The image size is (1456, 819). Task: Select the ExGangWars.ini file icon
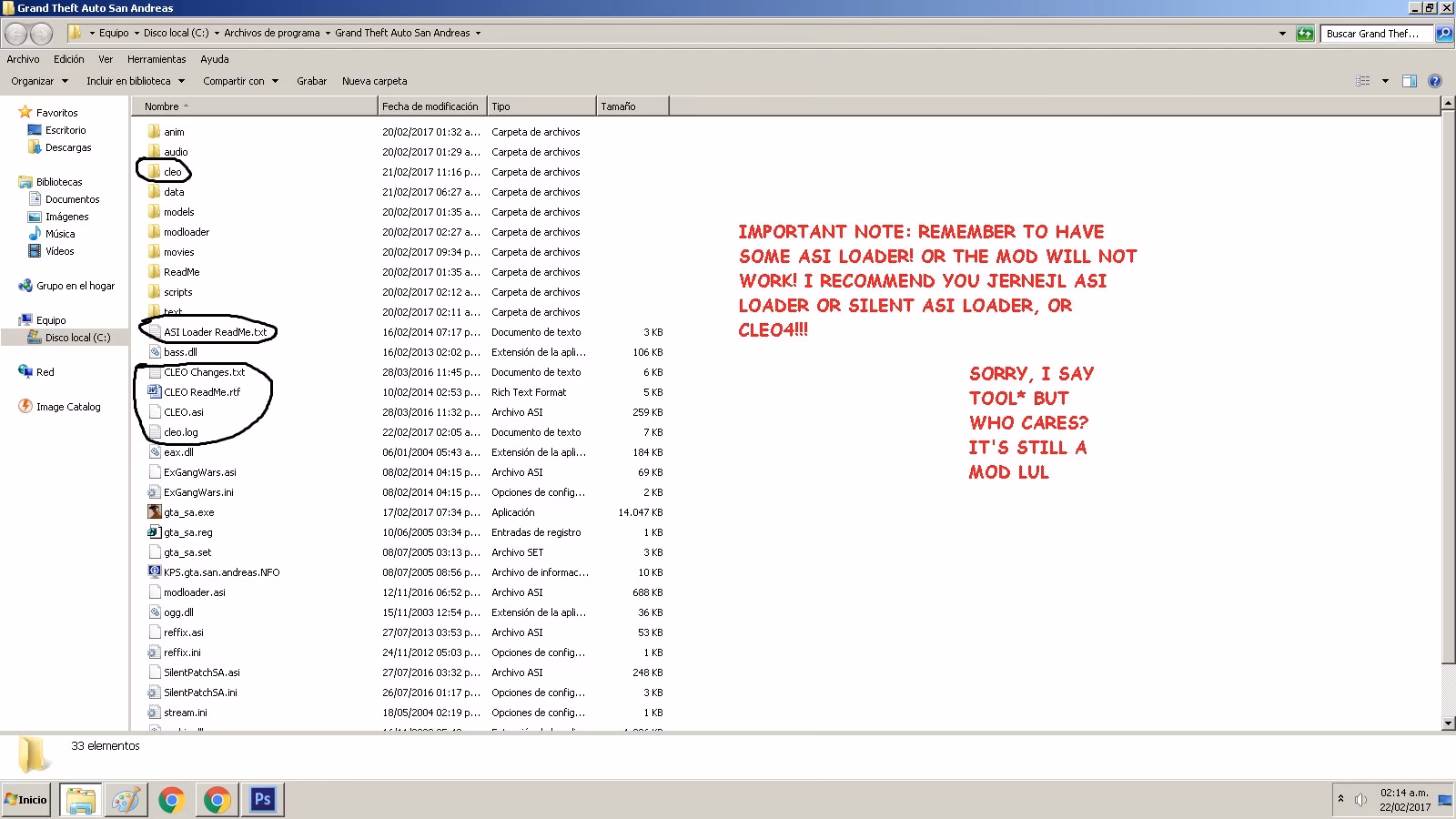[x=155, y=492]
